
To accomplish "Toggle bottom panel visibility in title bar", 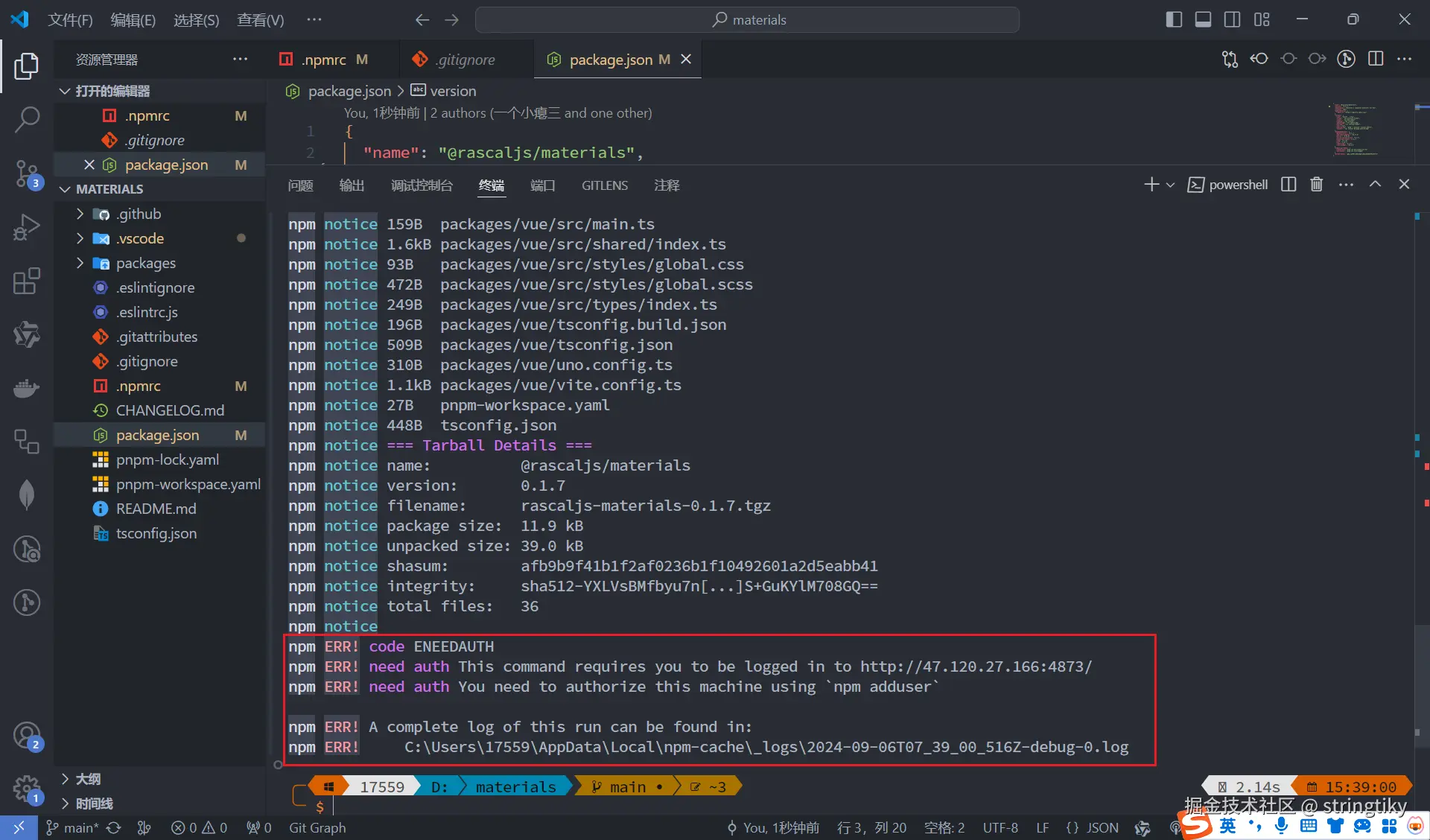I will 1203,19.
